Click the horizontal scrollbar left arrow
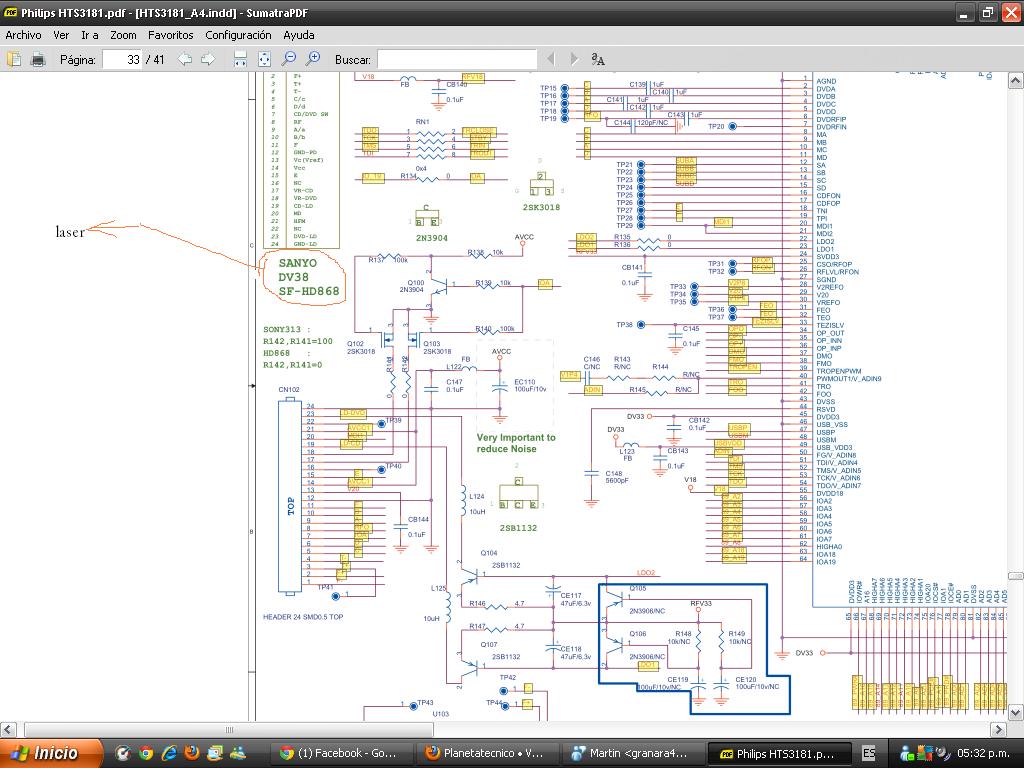The image size is (1024, 768). [8, 729]
